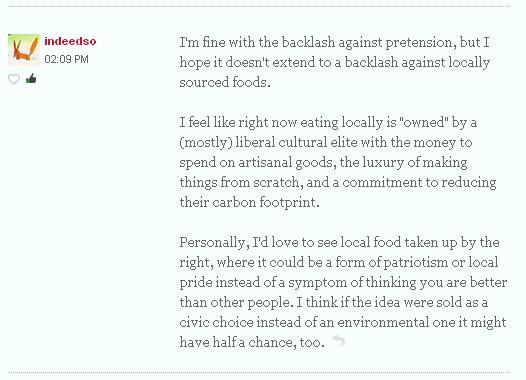Open indeedso's fox avatar image
Image resolution: width=526 pixels, height=380 pixels.
pyautogui.click(x=24, y=49)
